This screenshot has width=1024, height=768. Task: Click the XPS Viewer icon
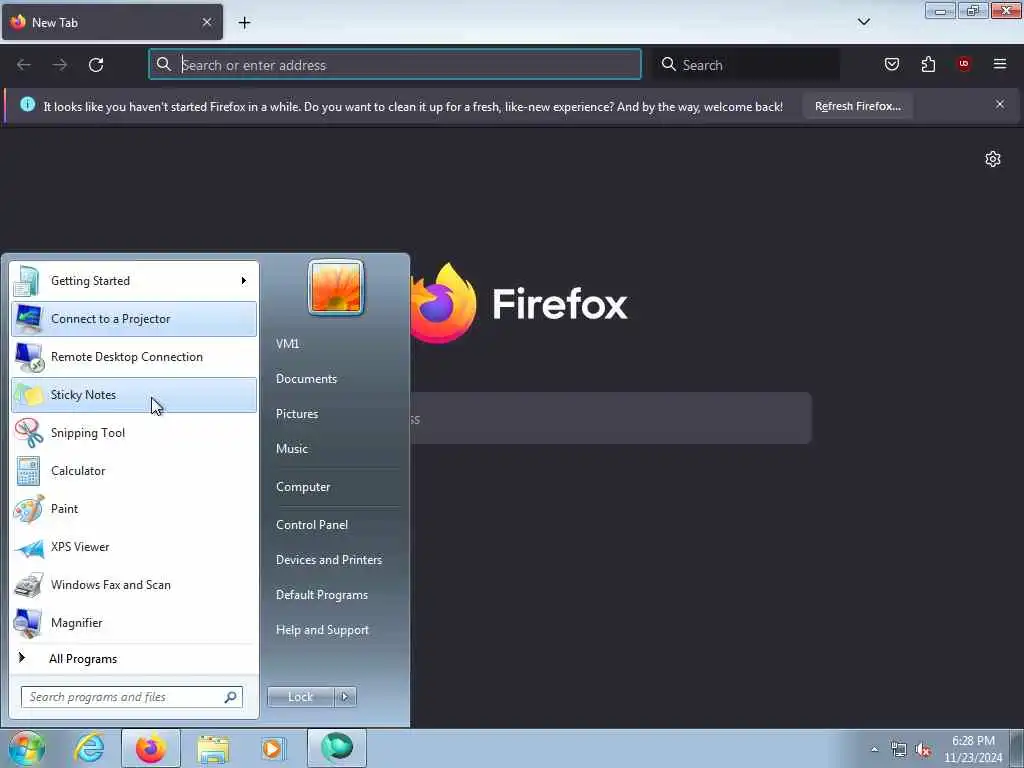click(x=29, y=548)
